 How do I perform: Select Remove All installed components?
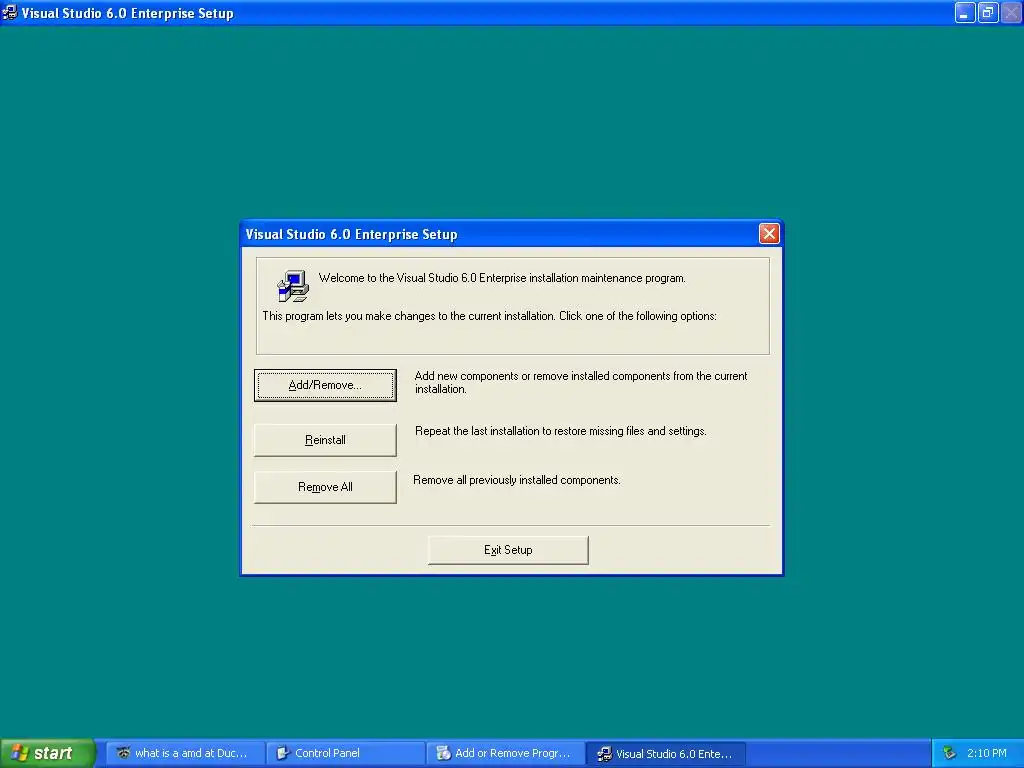[325, 487]
